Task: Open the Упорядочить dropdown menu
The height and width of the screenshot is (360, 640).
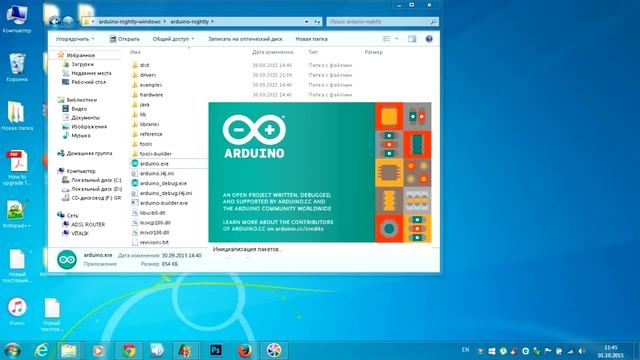Action: 75,39
